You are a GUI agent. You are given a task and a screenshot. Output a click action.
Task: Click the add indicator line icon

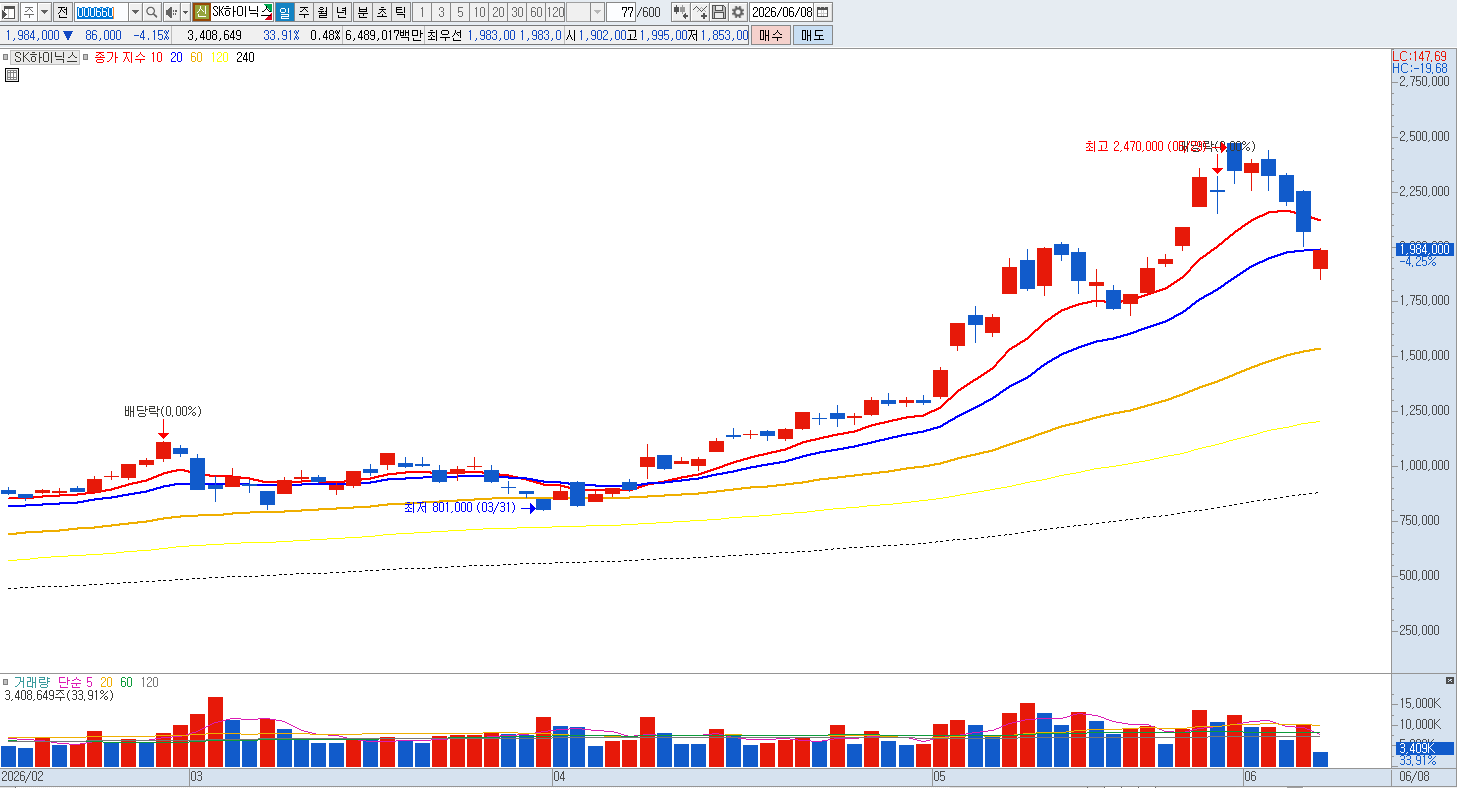click(700, 12)
